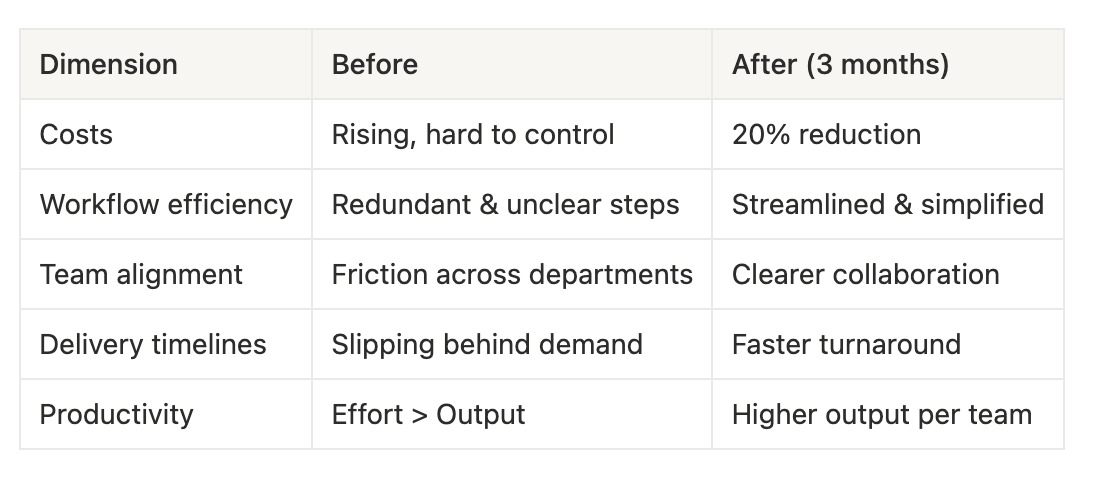Click 'Friction across departments' cell

tap(512, 275)
